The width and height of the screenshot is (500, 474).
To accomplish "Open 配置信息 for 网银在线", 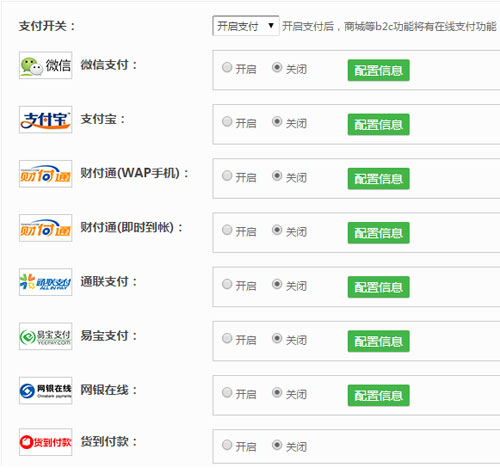I will click(378, 396).
